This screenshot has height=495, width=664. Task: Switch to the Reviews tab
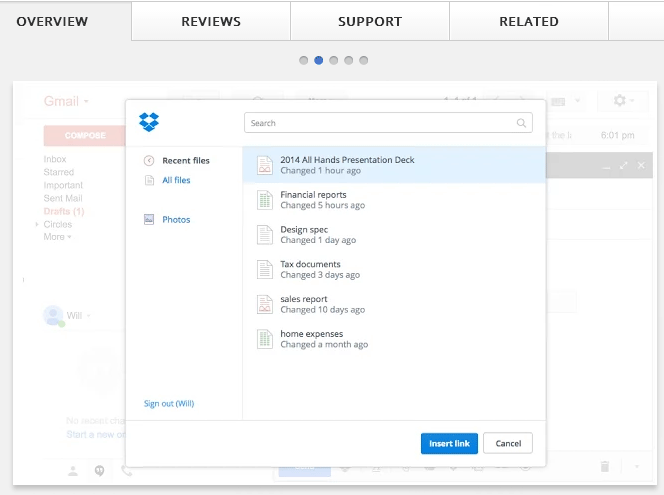coord(211,21)
